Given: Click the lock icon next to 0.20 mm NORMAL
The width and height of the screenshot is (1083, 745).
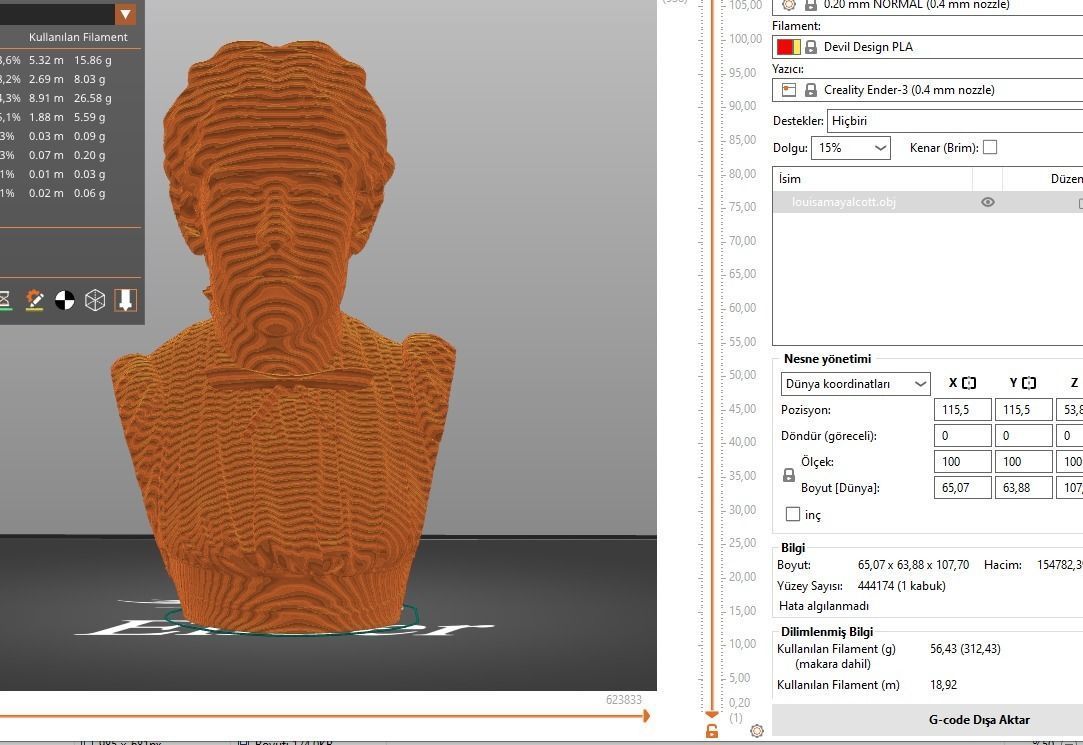Looking at the screenshot, I should point(811,5).
